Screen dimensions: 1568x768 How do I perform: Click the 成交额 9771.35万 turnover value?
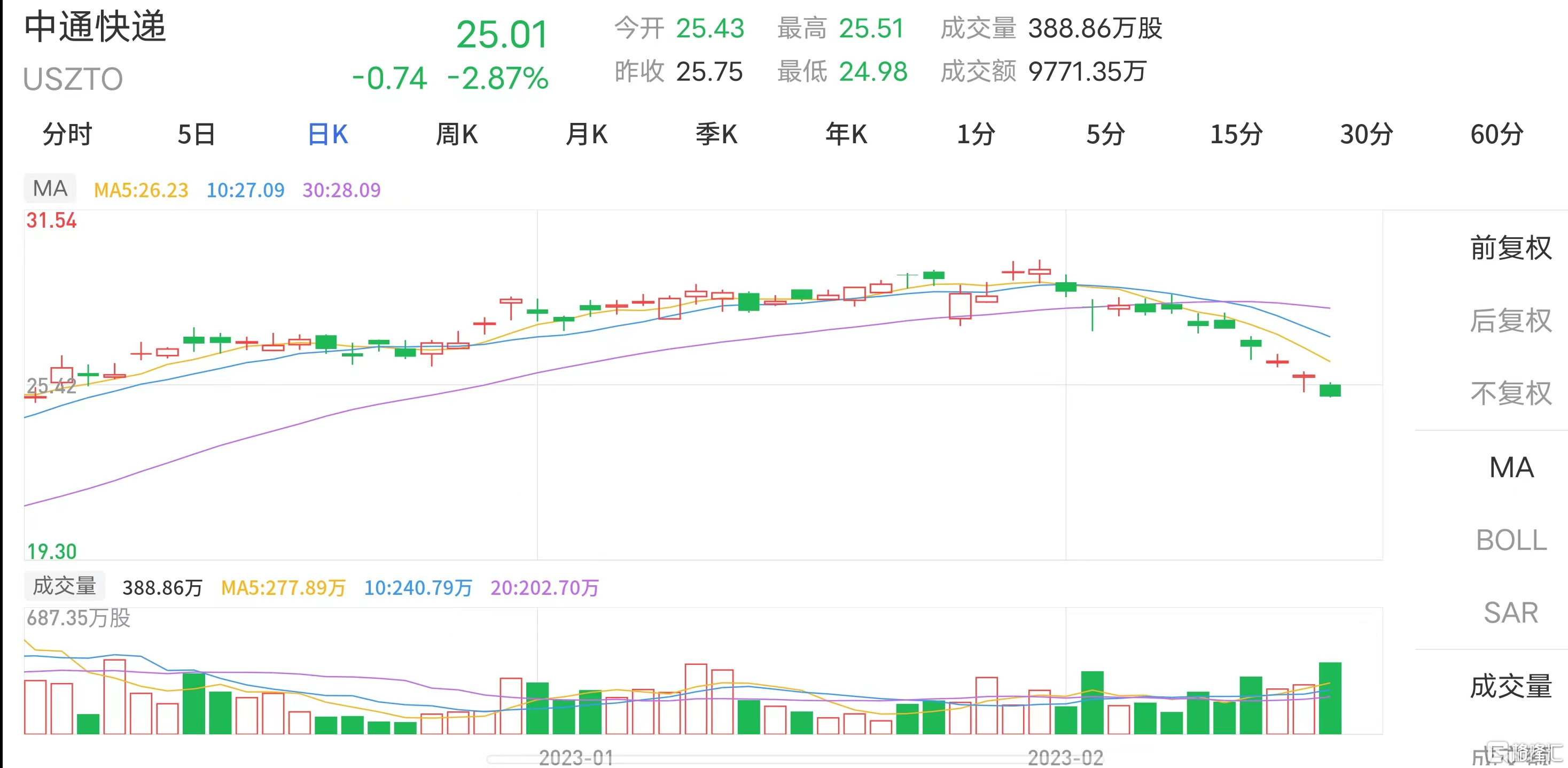coord(1043,71)
